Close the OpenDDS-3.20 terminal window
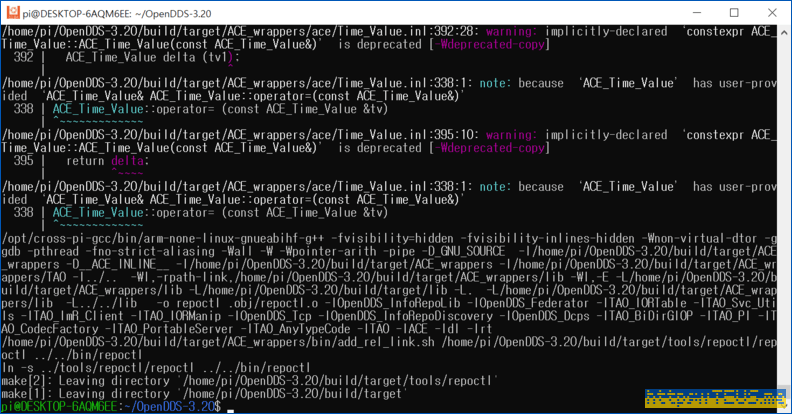Image resolution: width=792 pixels, height=414 pixels. (x=772, y=13)
